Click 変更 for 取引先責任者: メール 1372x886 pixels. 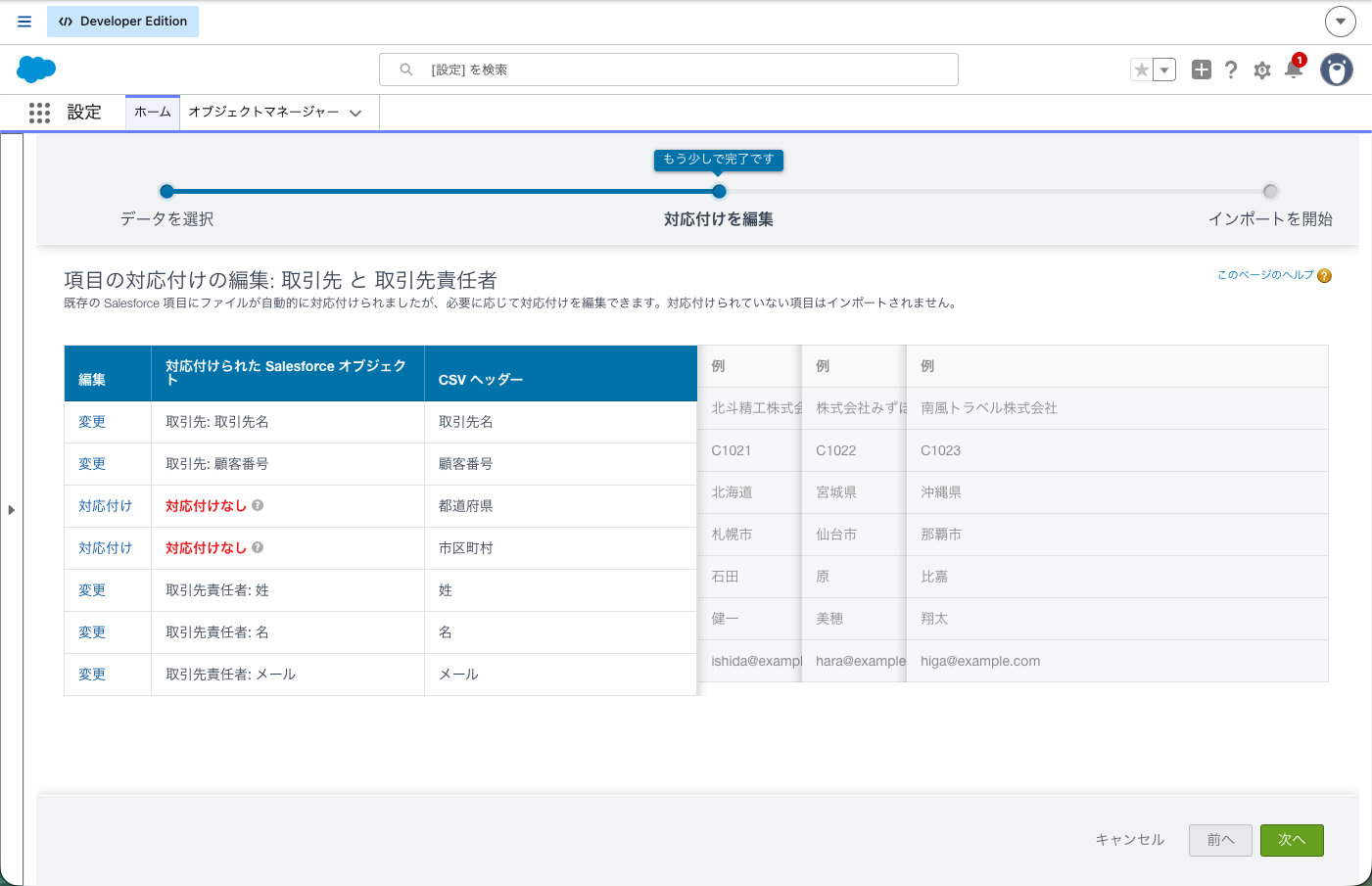pyautogui.click(x=92, y=675)
